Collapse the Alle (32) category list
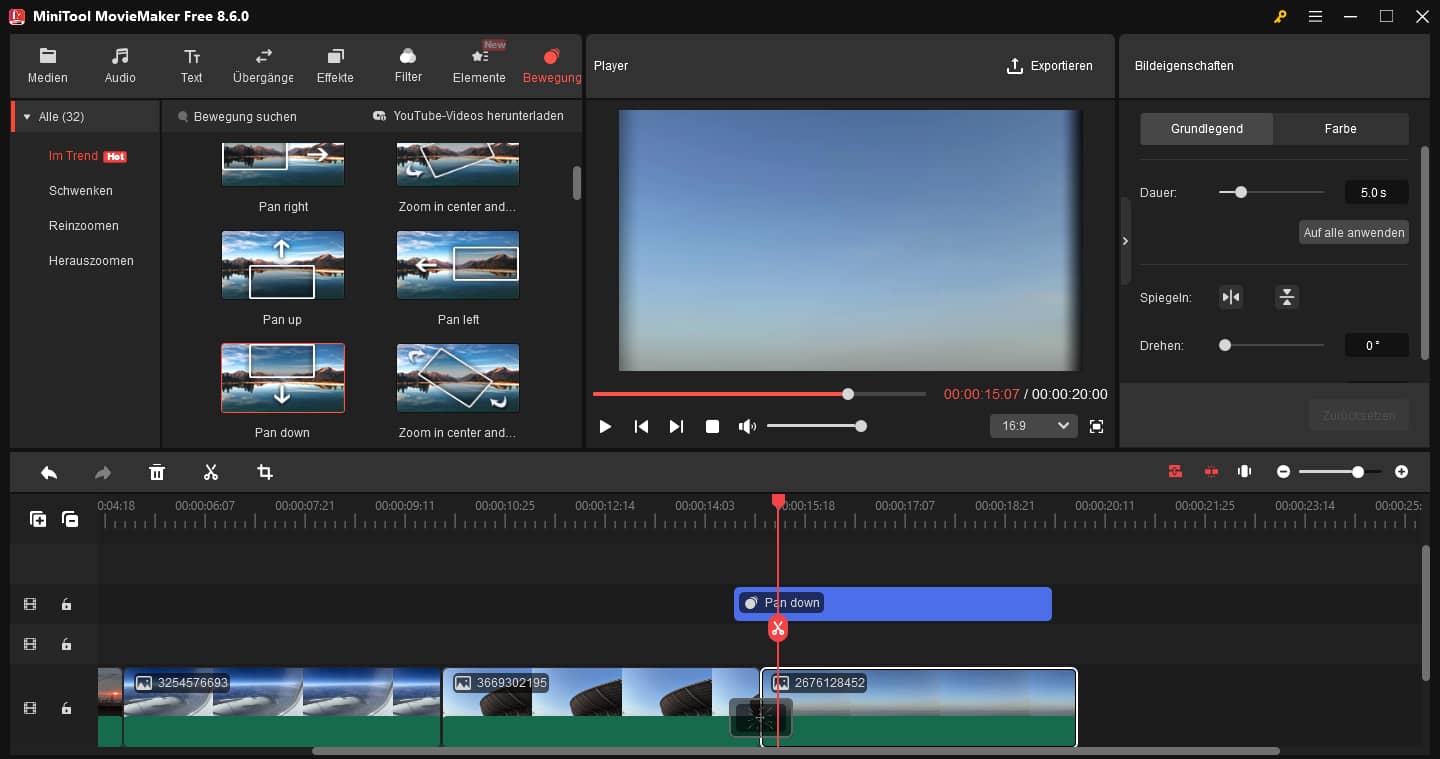This screenshot has width=1440, height=759. coord(27,117)
